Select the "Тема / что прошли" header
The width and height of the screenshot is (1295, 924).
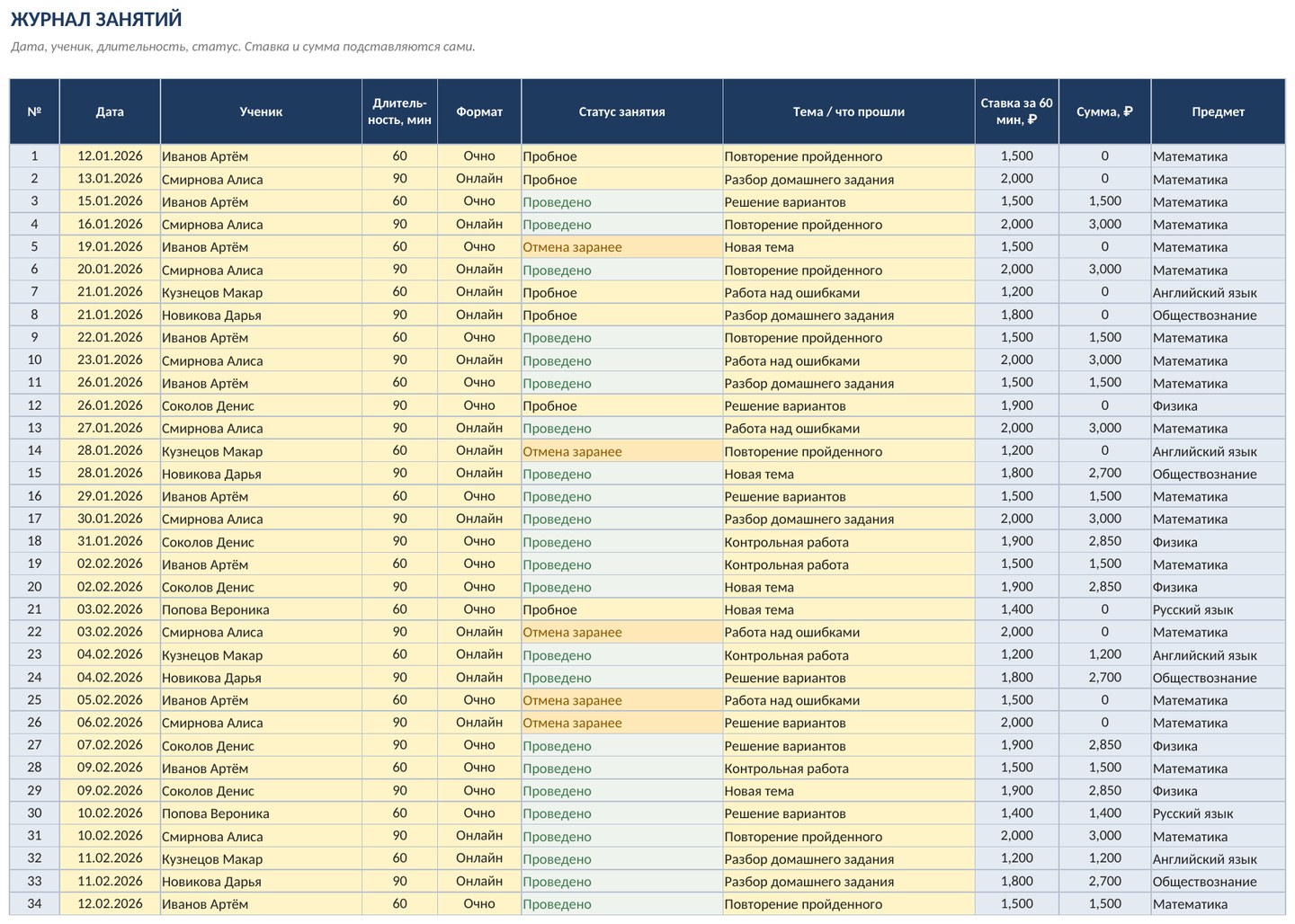849,111
